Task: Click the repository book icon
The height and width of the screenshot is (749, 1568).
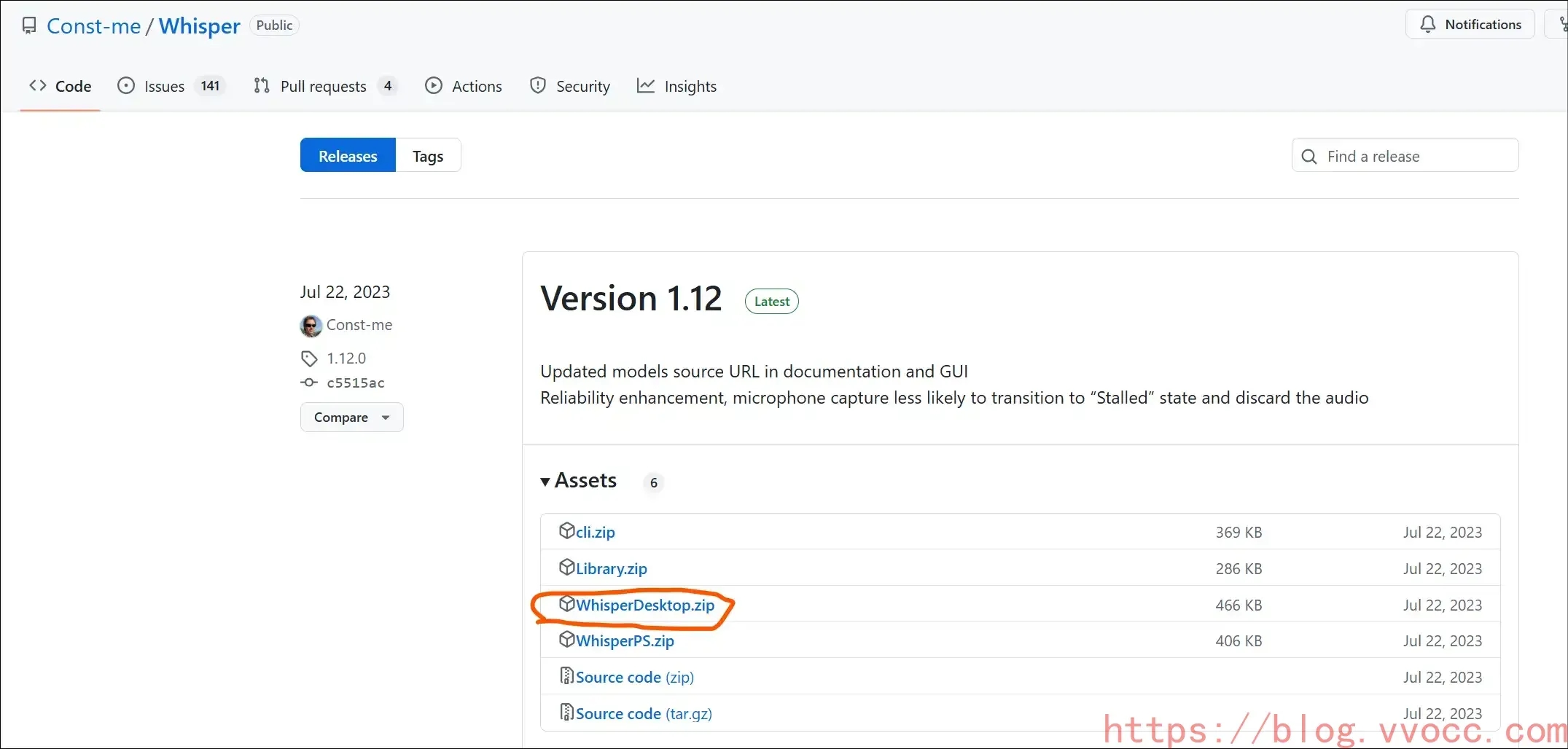Action: point(29,26)
